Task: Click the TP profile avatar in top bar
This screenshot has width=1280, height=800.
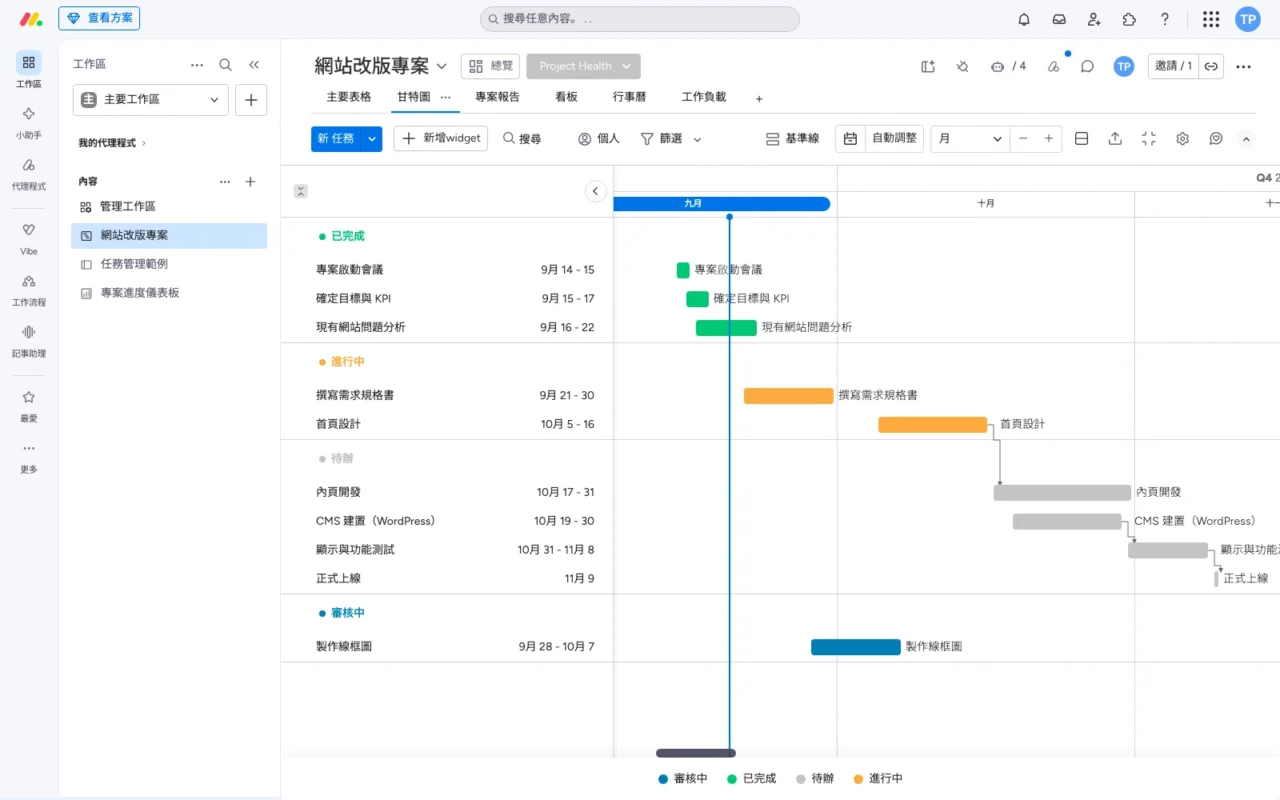Action: (x=1248, y=19)
